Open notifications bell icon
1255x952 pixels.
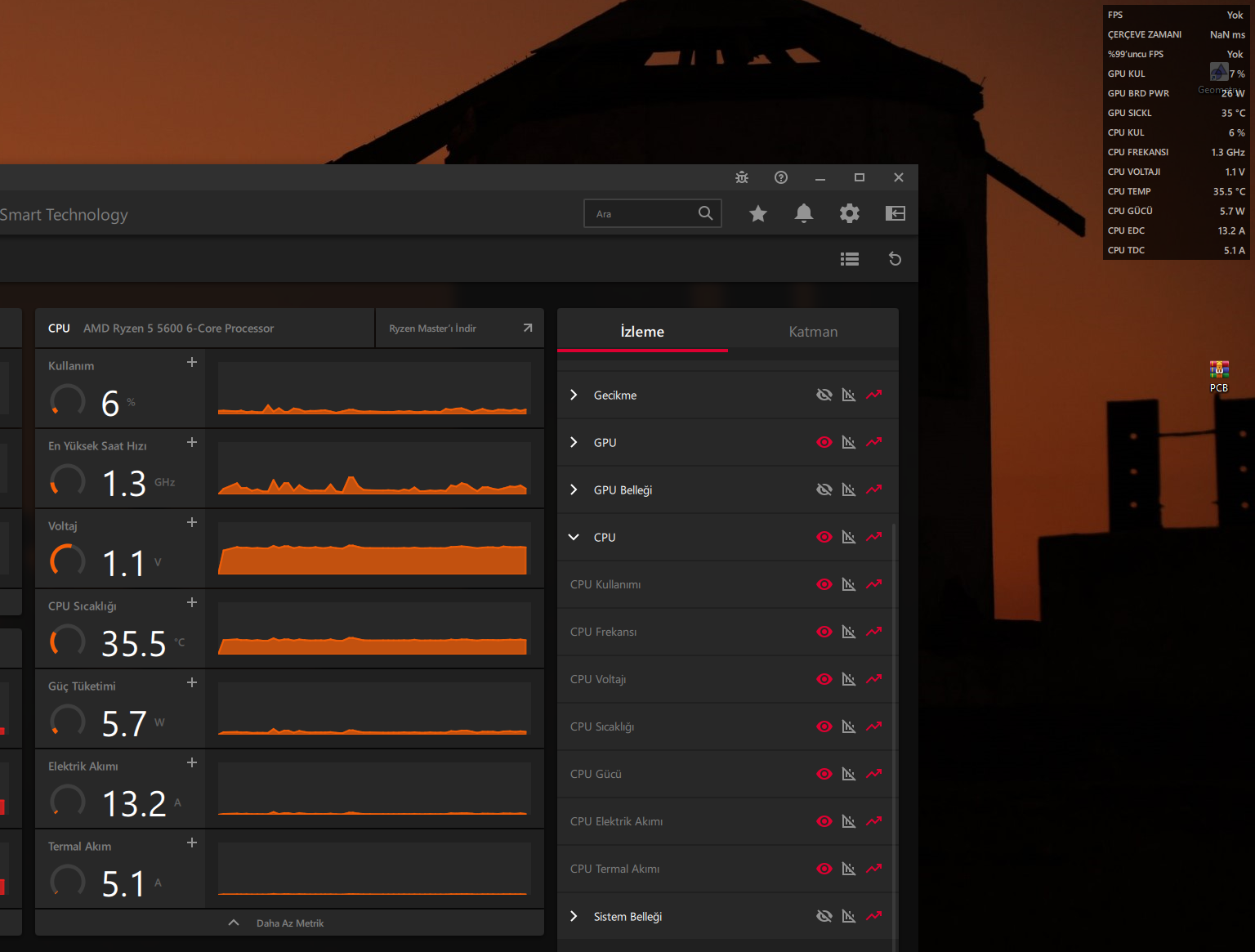(x=804, y=213)
